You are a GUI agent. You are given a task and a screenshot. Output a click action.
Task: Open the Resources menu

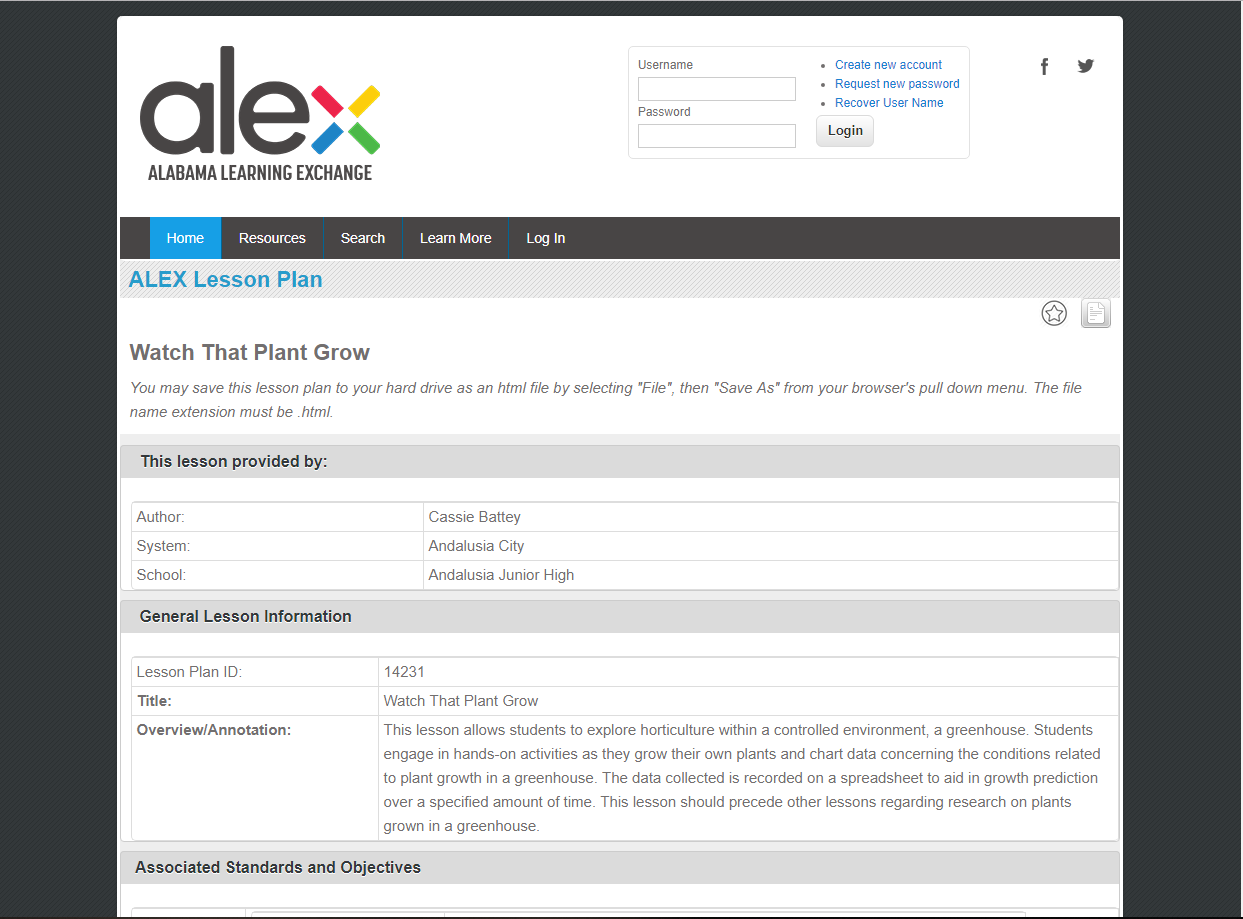tap(272, 238)
